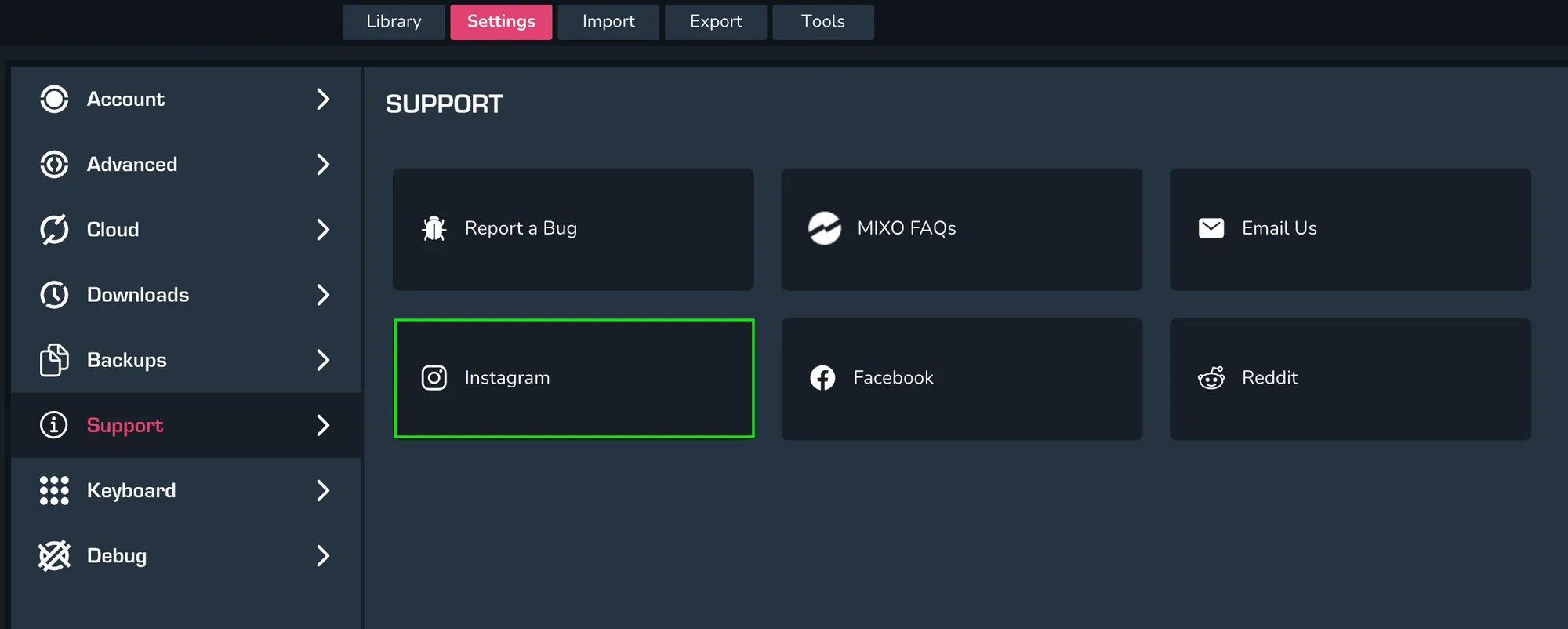1568x629 pixels.
Task: Click the Cloud sync icon in sidebar
Action: [x=54, y=230]
